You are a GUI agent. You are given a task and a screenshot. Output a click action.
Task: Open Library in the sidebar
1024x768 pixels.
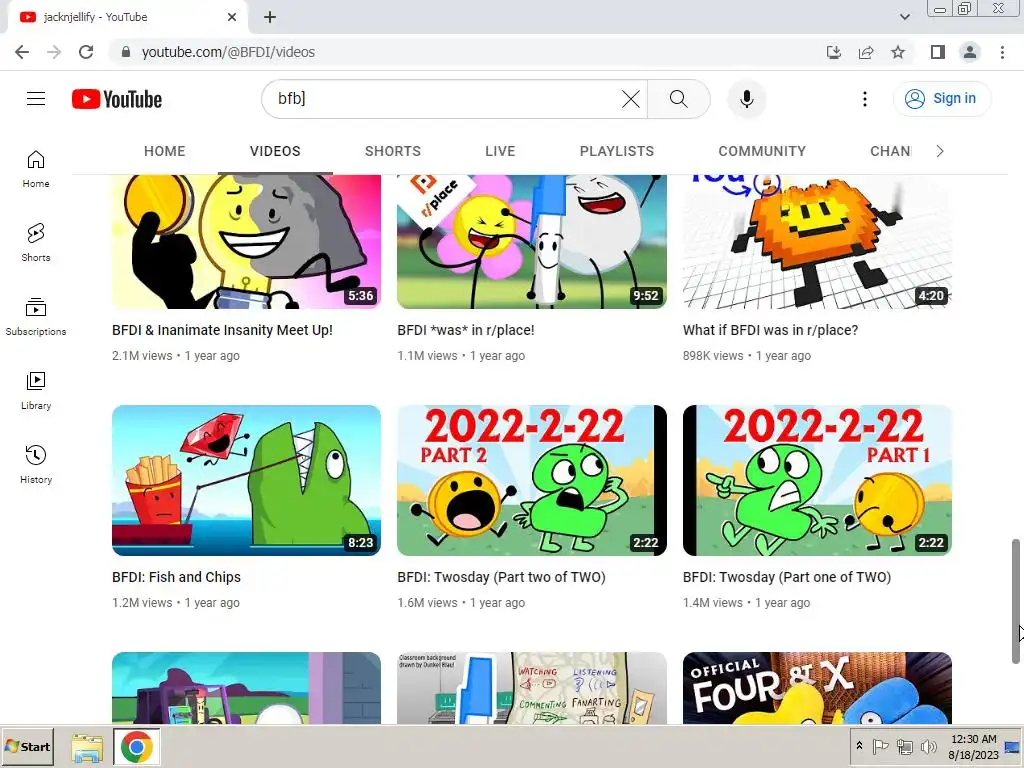pos(36,391)
